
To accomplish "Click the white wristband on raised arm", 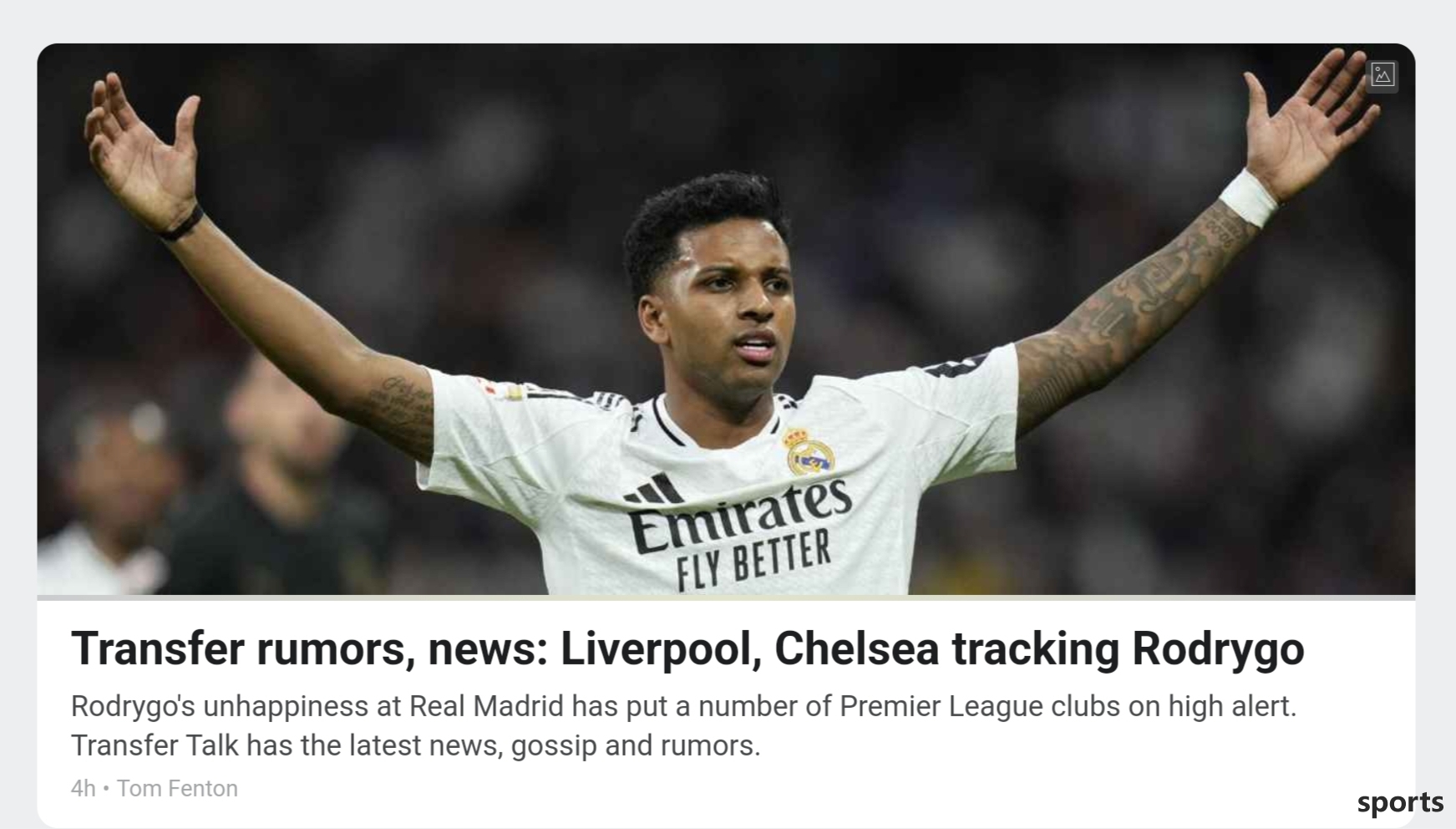I will (x=1248, y=198).
